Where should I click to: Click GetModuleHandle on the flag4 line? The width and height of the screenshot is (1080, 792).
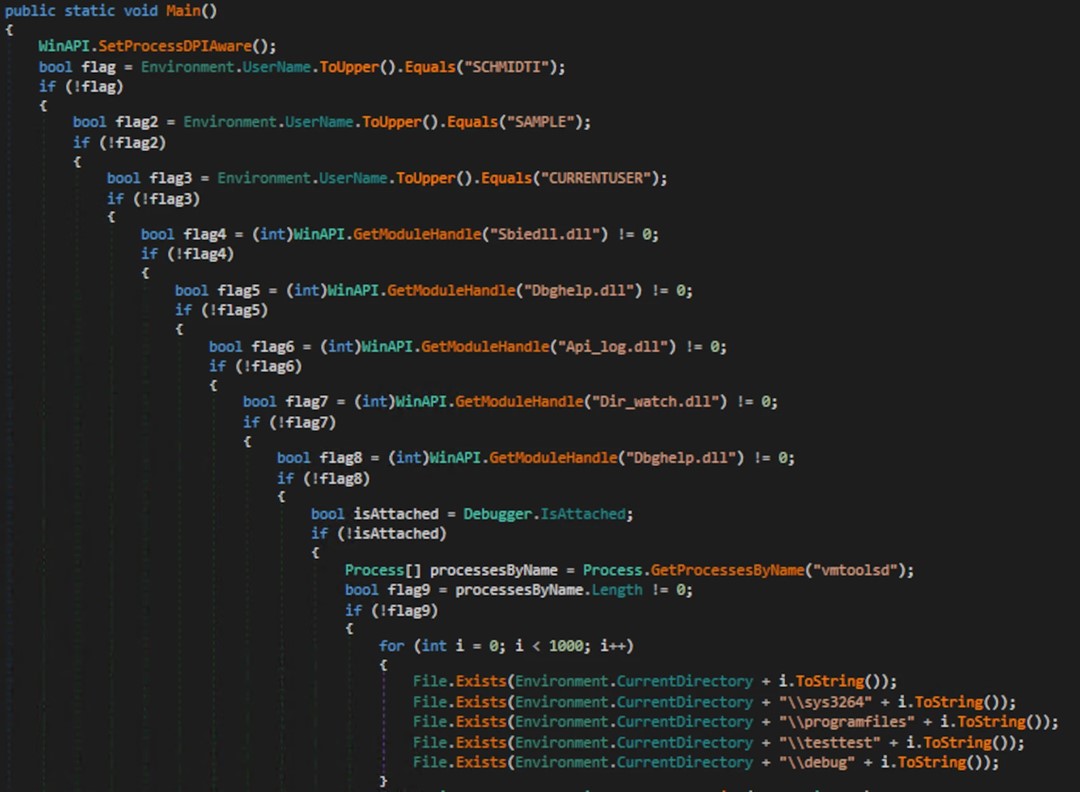(x=417, y=234)
